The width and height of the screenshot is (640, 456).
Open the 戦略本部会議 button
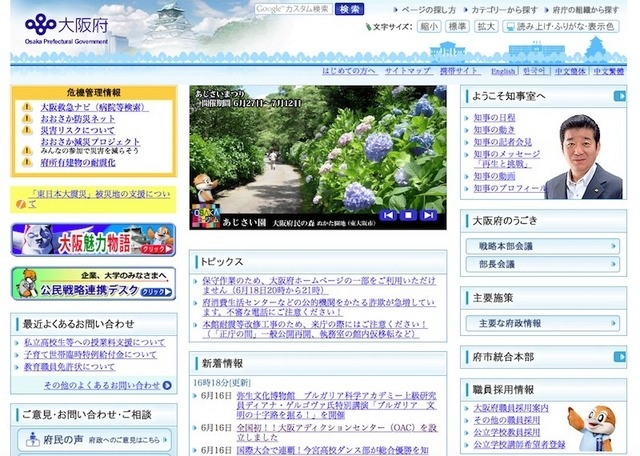pos(542,246)
